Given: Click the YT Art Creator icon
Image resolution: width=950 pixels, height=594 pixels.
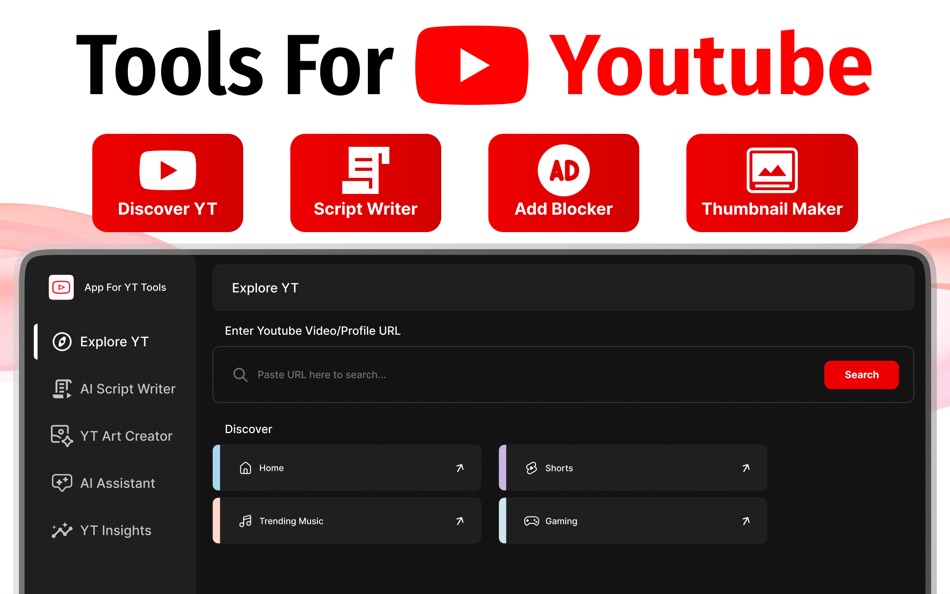Looking at the screenshot, I should click(x=62, y=435).
